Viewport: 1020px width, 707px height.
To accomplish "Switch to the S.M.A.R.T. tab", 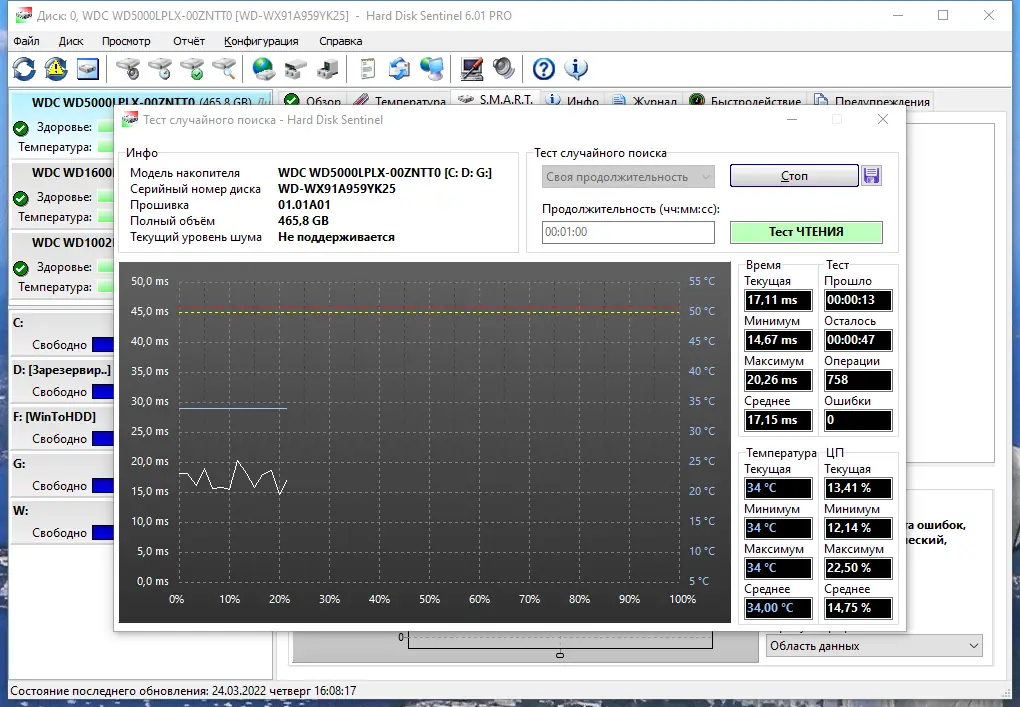I will (495, 100).
